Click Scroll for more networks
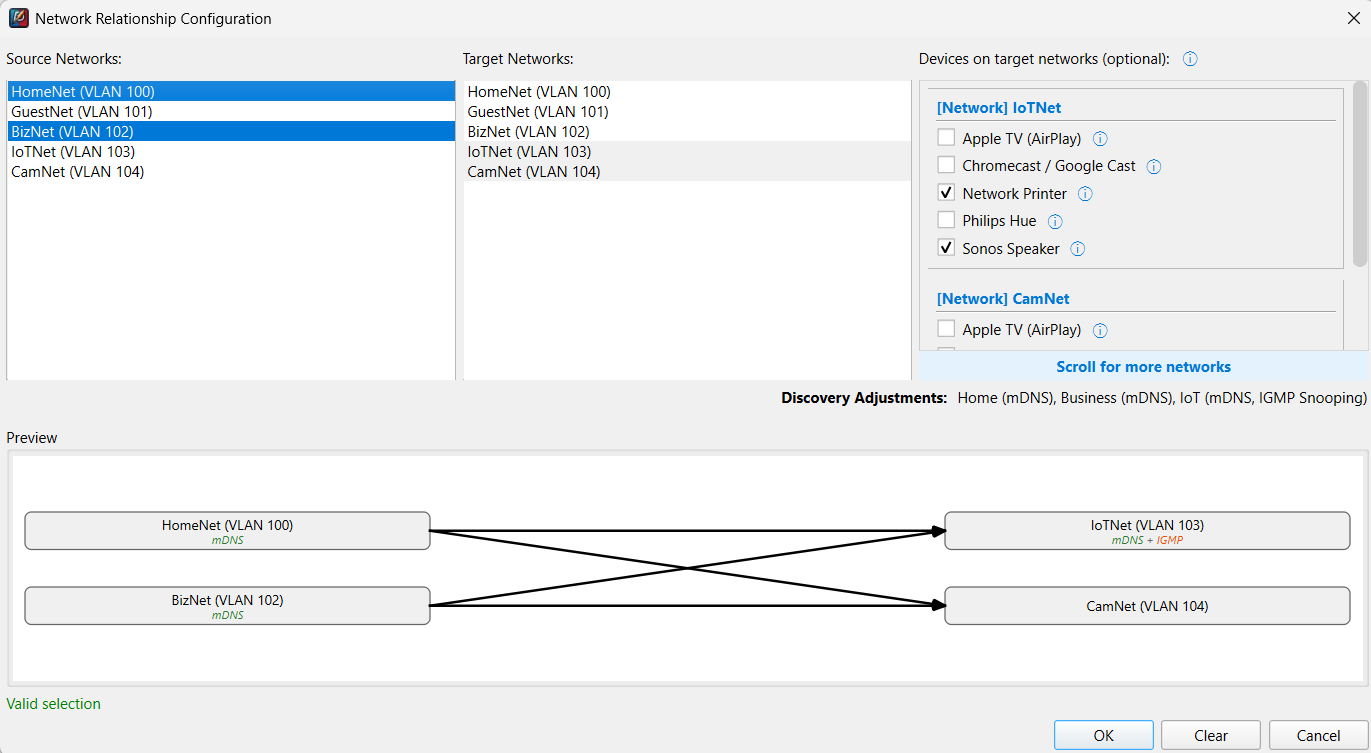The width and height of the screenshot is (1371, 753). pyautogui.click(x=1143, y=367)
